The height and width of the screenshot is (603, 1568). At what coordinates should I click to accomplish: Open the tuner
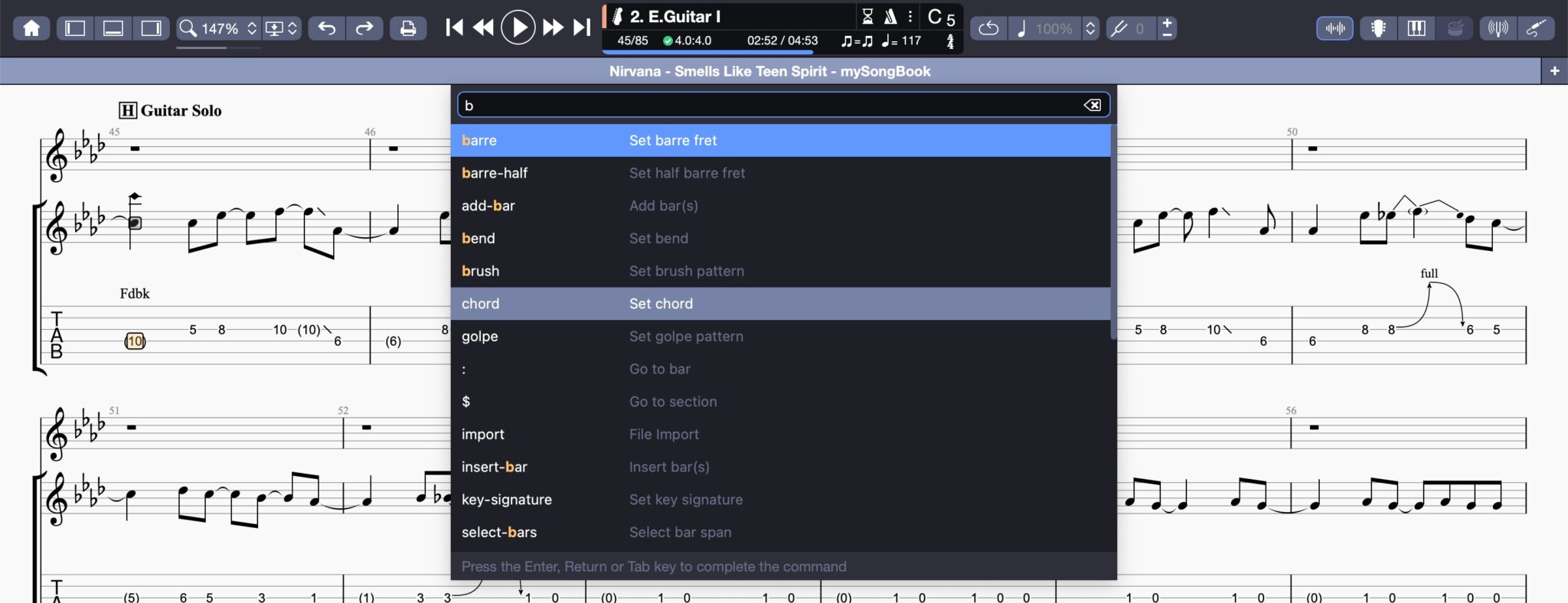point(1498,28)
